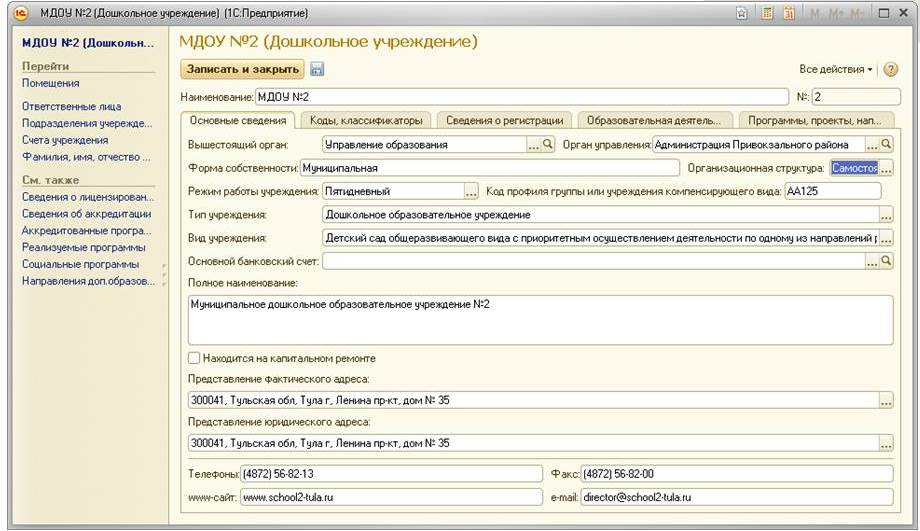Switch to the Сведения о регистрации tab

click(x=504, y=120)
